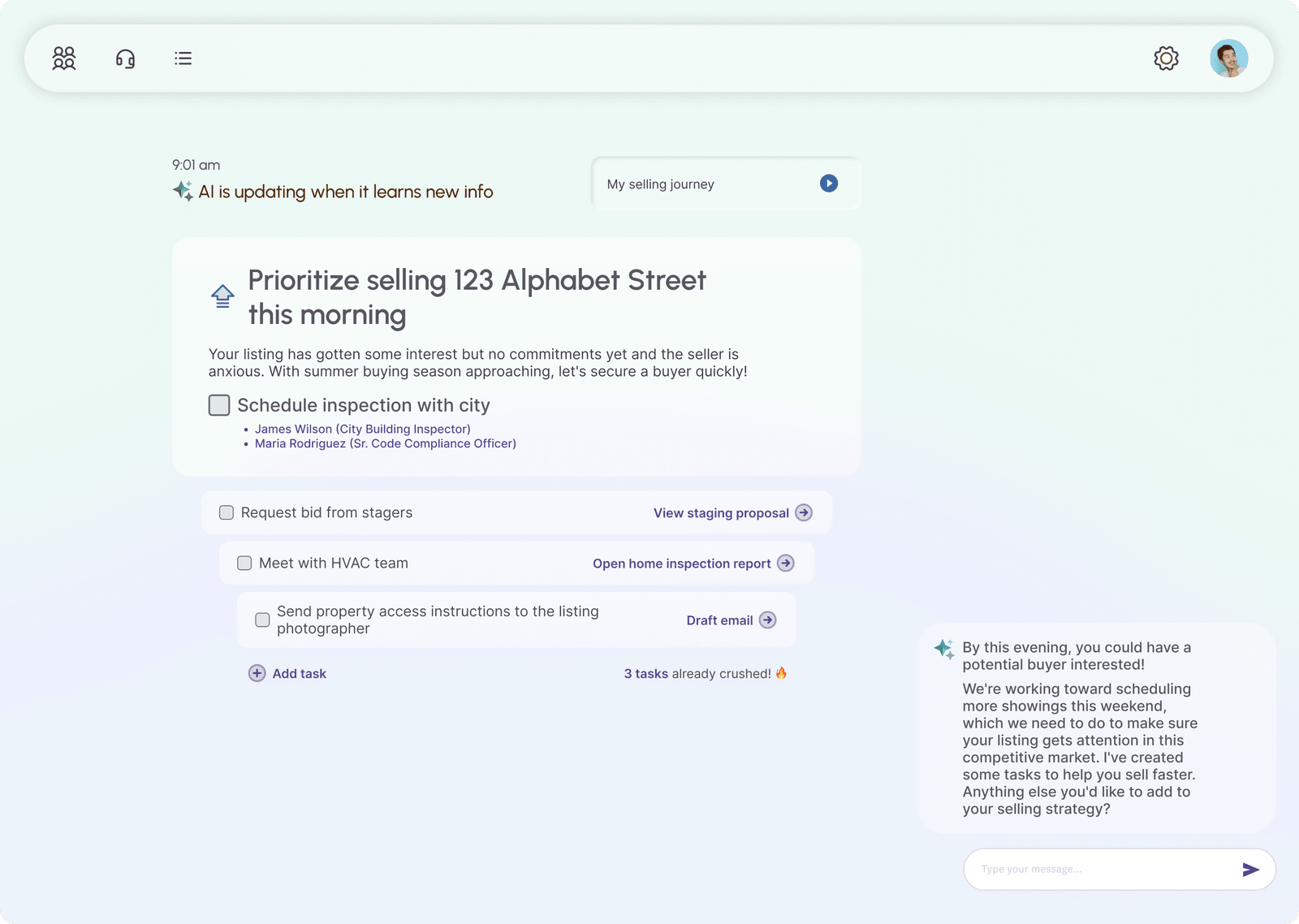Click View staging proposal link
The width and height of the screenshot is (1299, 924).
click(721, 513)
